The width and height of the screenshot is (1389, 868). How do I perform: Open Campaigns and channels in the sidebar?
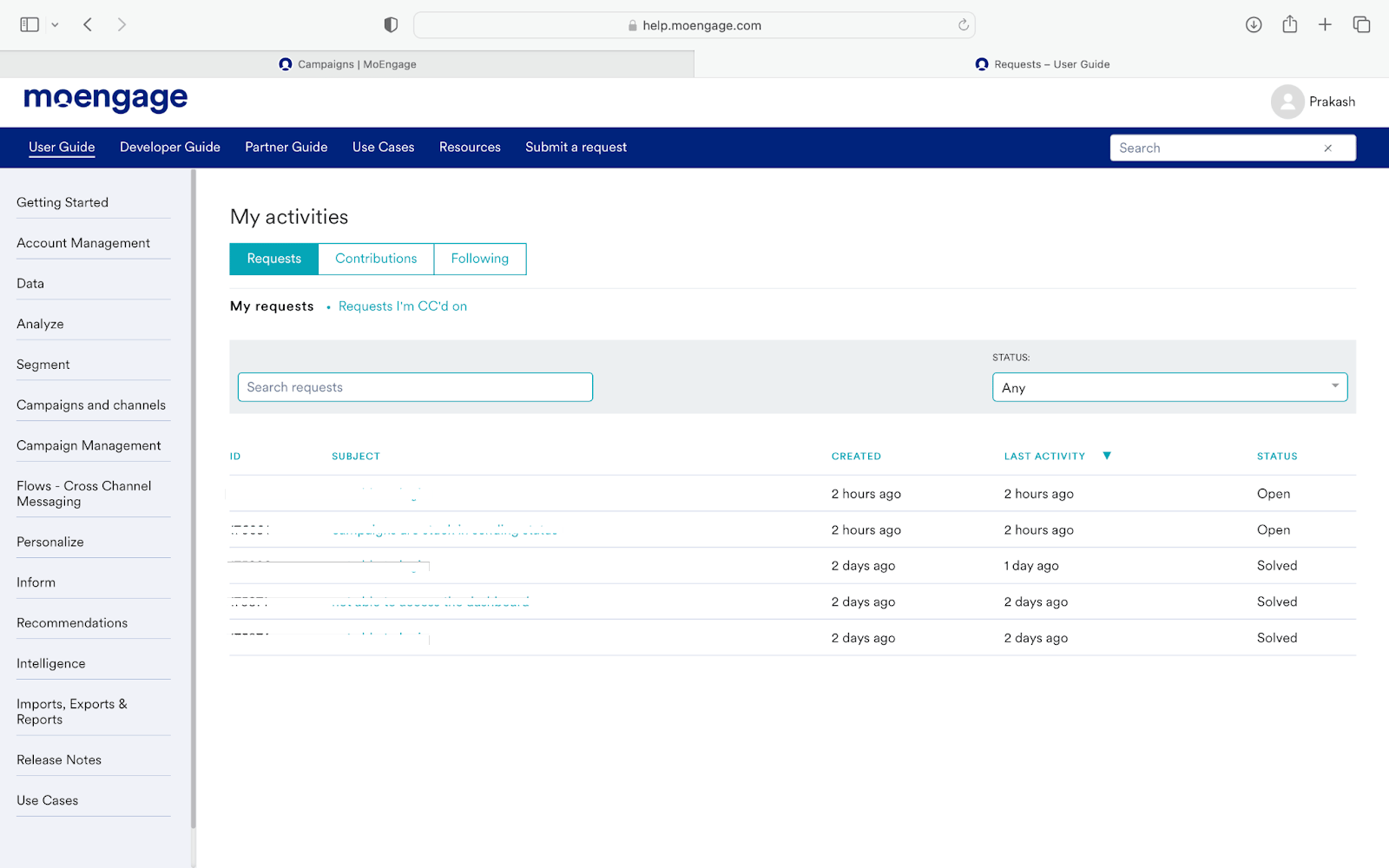click(x=91, y=405)
